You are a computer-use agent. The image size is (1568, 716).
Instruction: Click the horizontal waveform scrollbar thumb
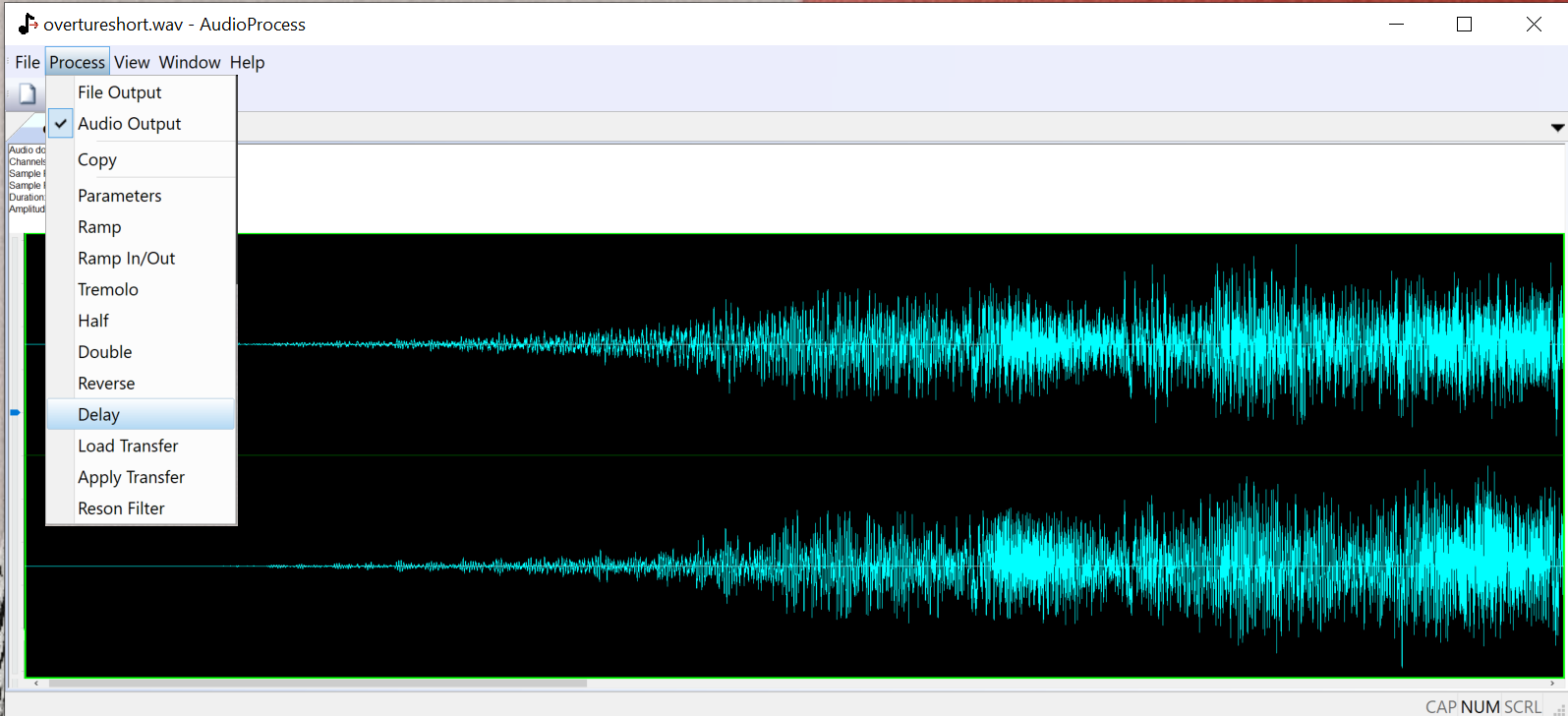317,683
